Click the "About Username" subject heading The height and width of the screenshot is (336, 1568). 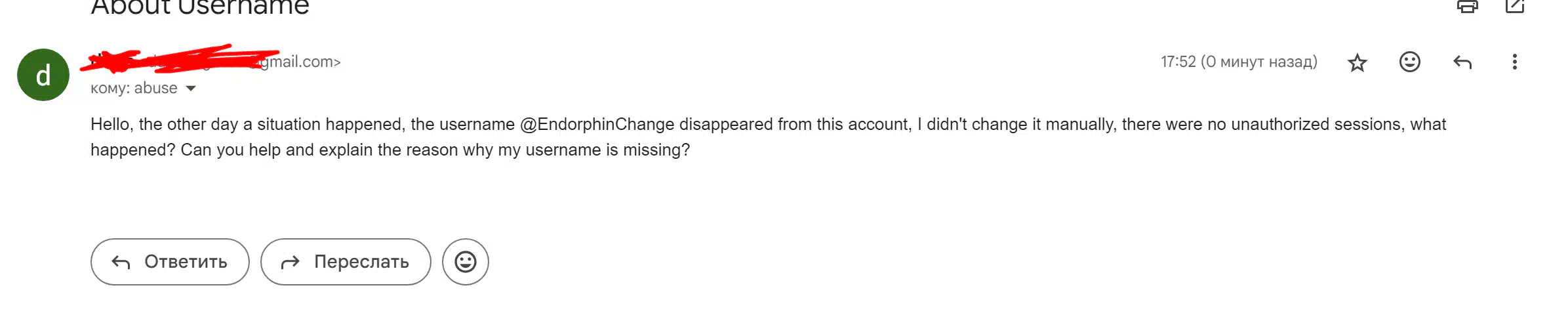(200, 8)
